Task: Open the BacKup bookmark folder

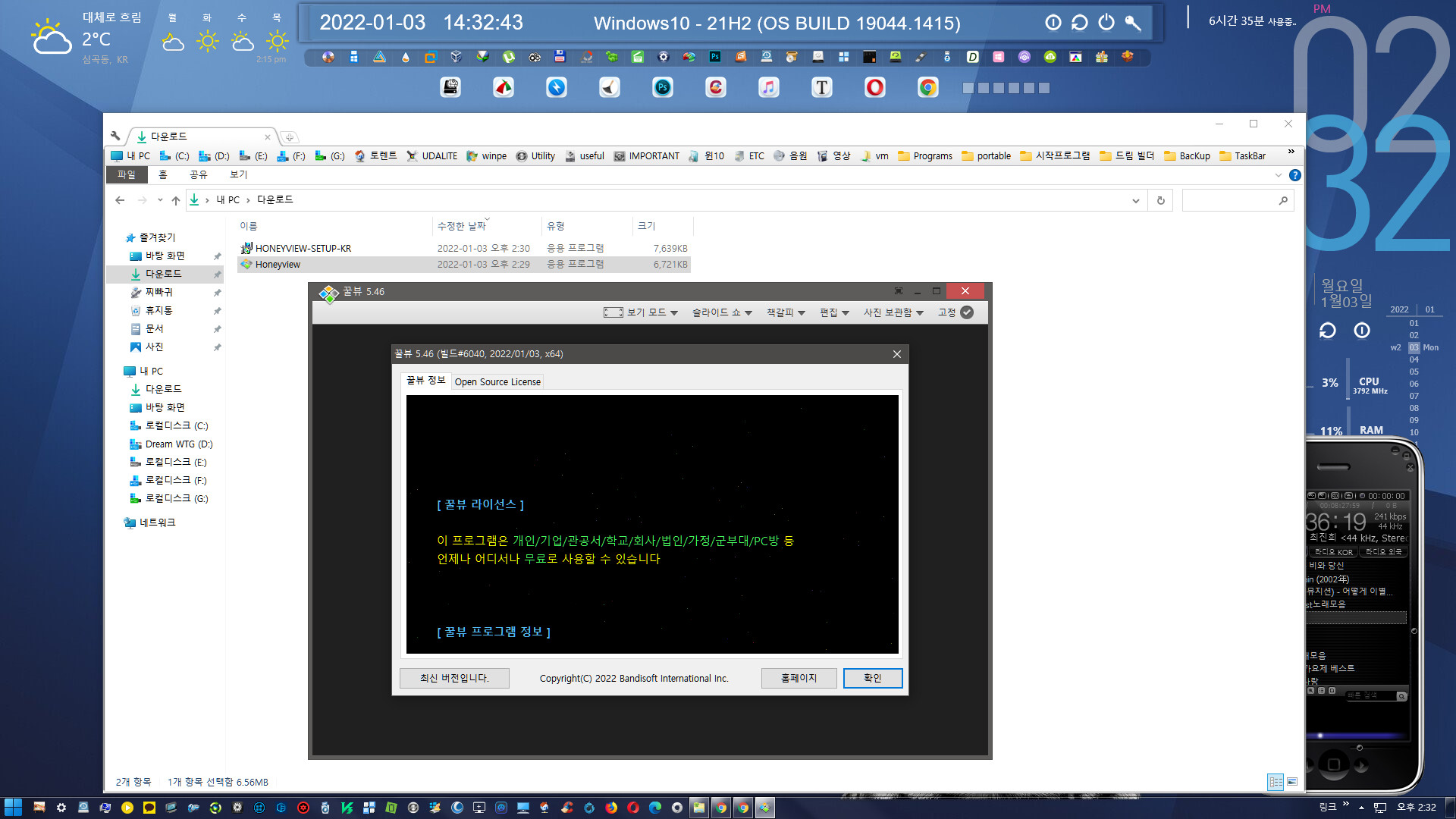Action: tap(1187, 156)
